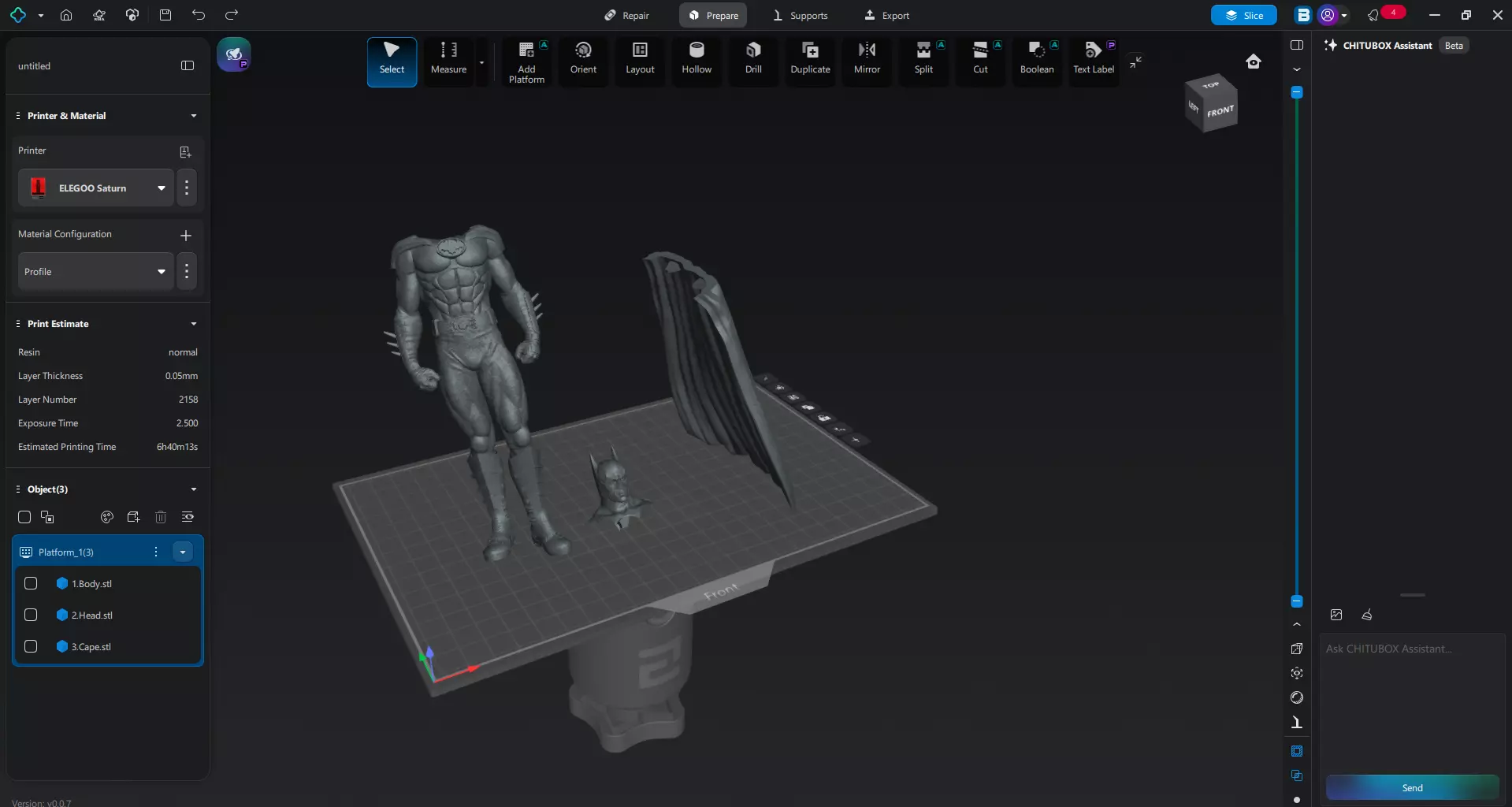Click Add Platform tool
Viewport: 1512px width, 807px height.
pyautogui.click(x=526, y=61)
